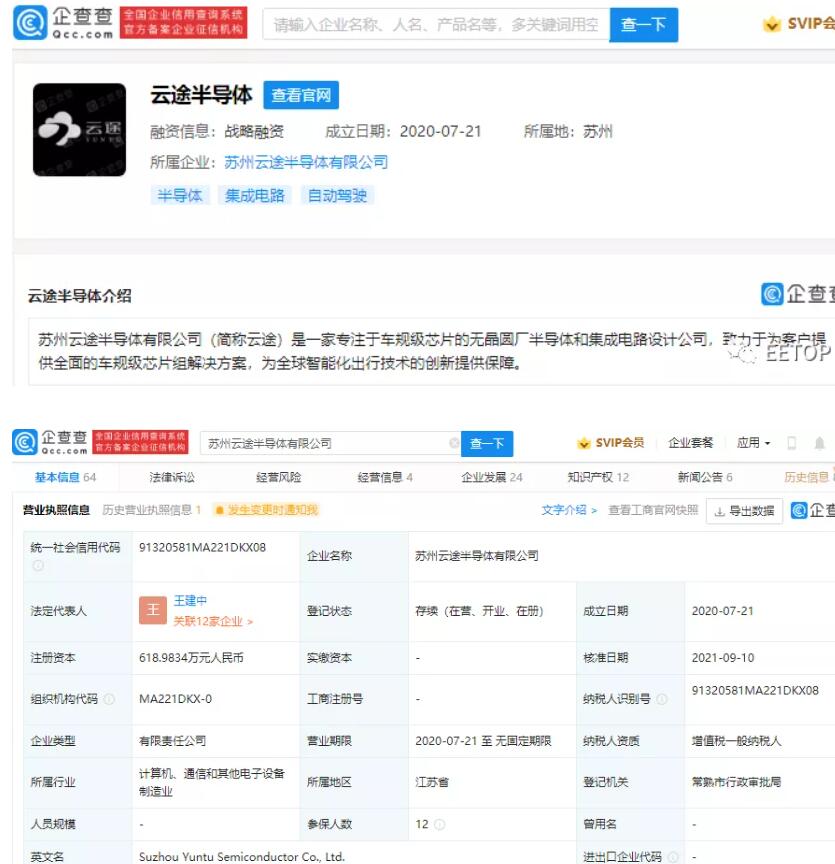Select the 计算机、通信和其他电子设备制造业 industry value
The width and height of the screenshot is (835, 864).
point(212,782)
